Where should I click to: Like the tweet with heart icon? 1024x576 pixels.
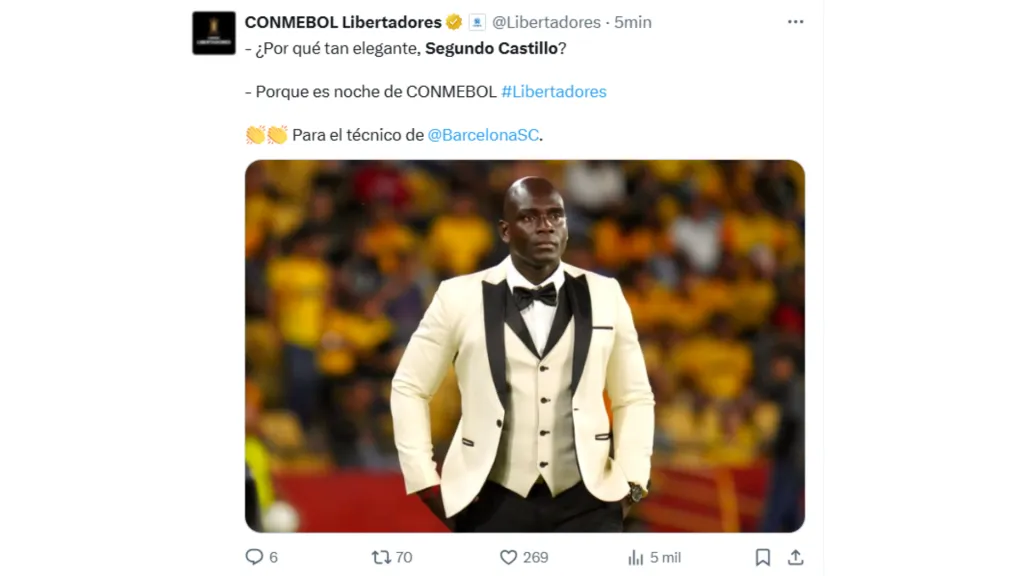coord(508,557)
